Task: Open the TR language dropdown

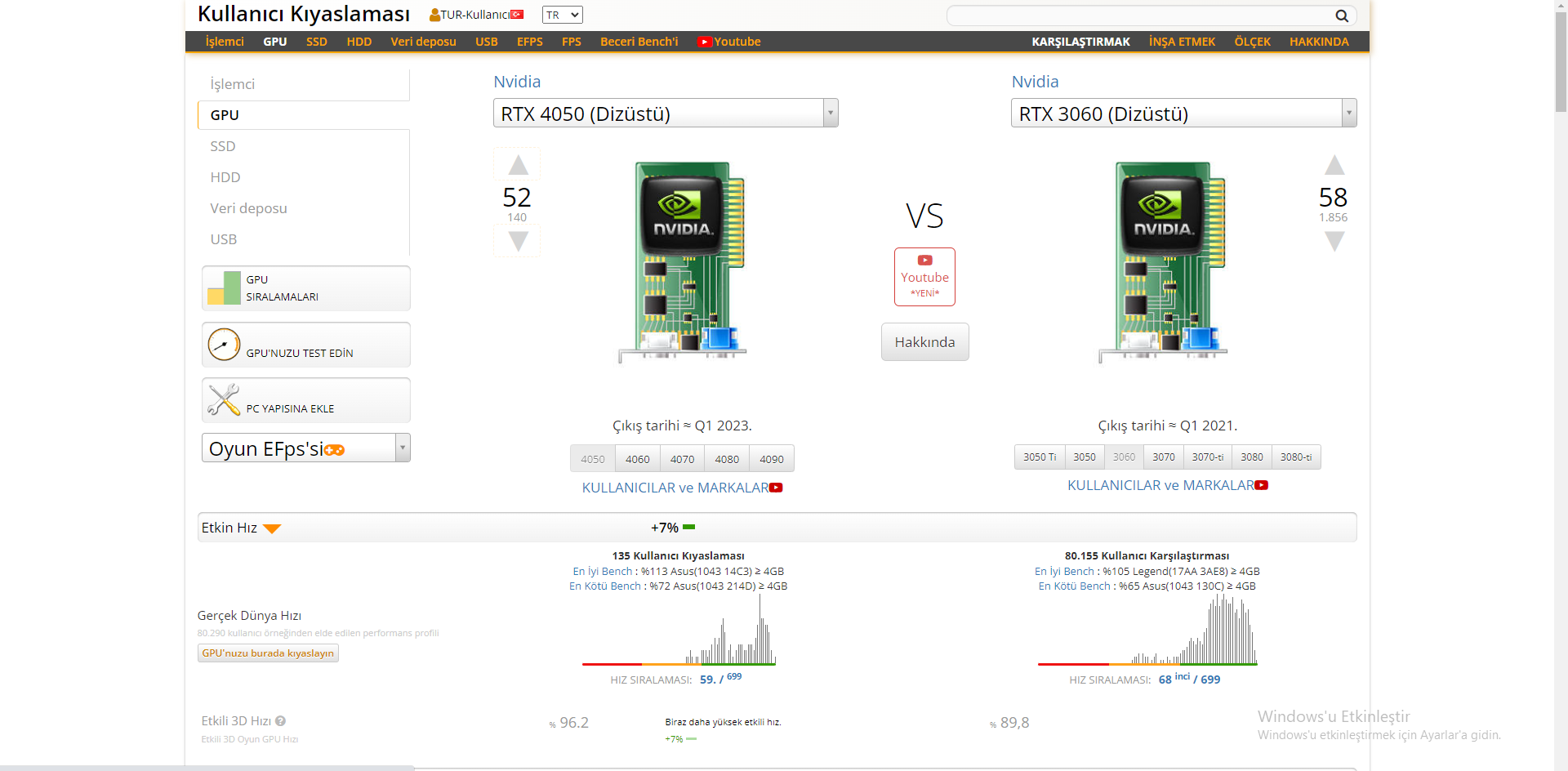Action: 563,15
